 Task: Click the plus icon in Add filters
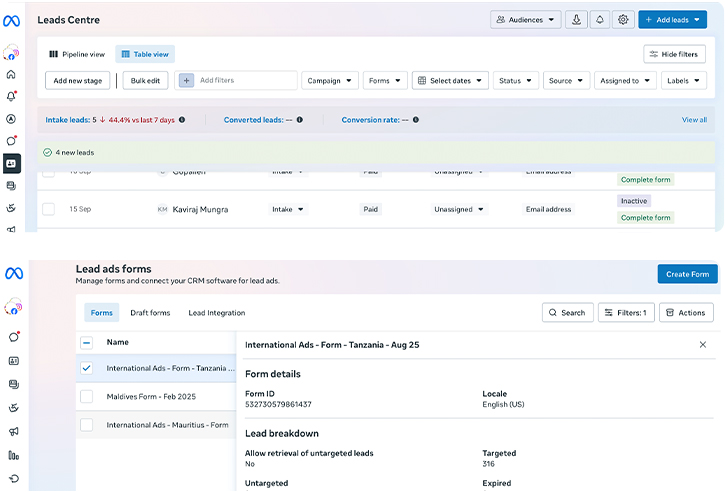pos(186,81)
